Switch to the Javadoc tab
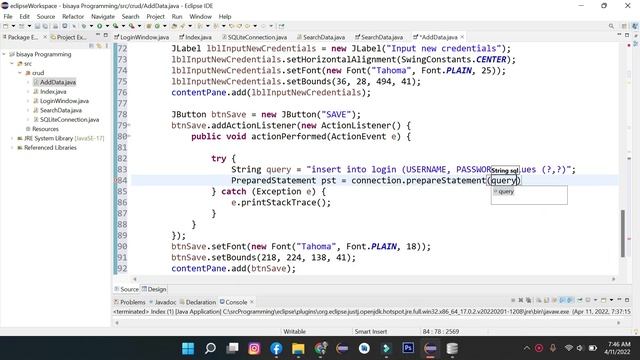The height and width of the screenshot is (360, 640). pyautogui.click(x=162, y=302)
